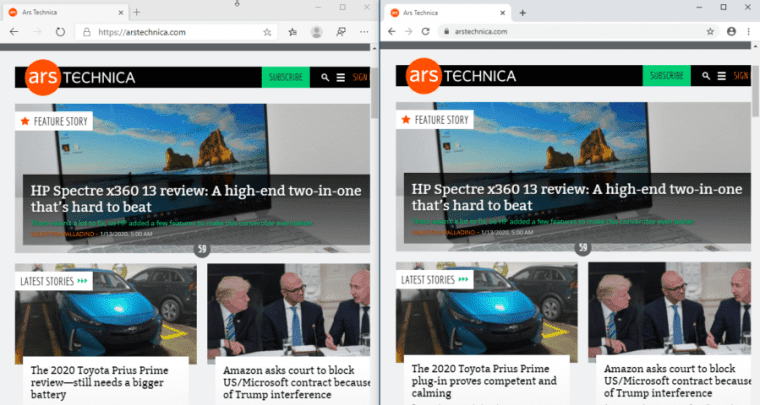Reload the page in the Chrome window
Image resolution: width=760 pixels, height=405 pixels.
tap(426, 31)
